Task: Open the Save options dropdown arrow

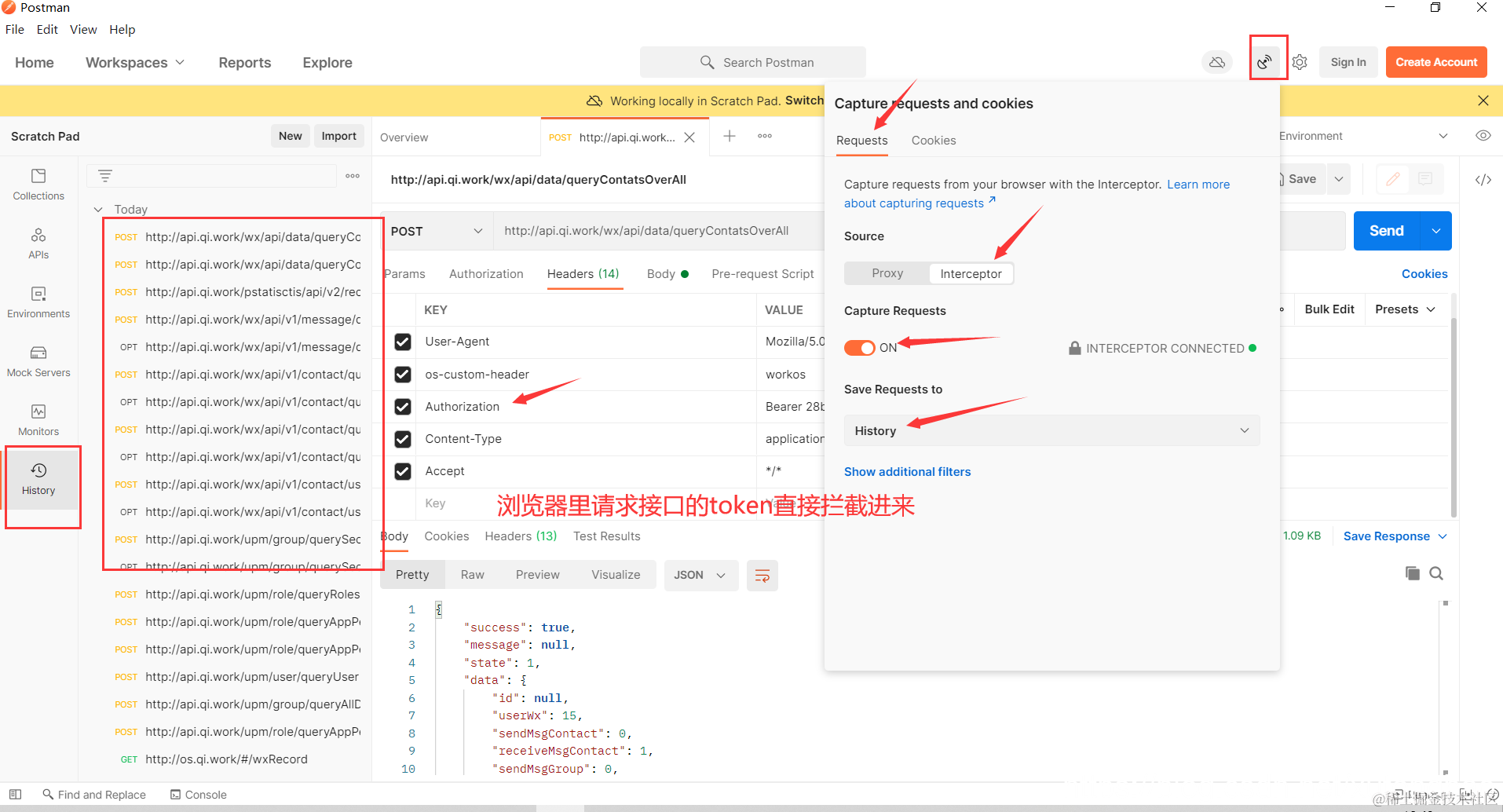Action: point(1339,179)
